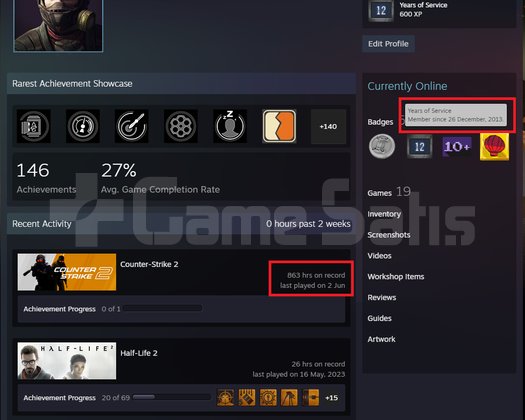The height and width of the screenshot is (420, 525).
Task: Select the revolver cylinder achievement icon
Action: [181, 126]
